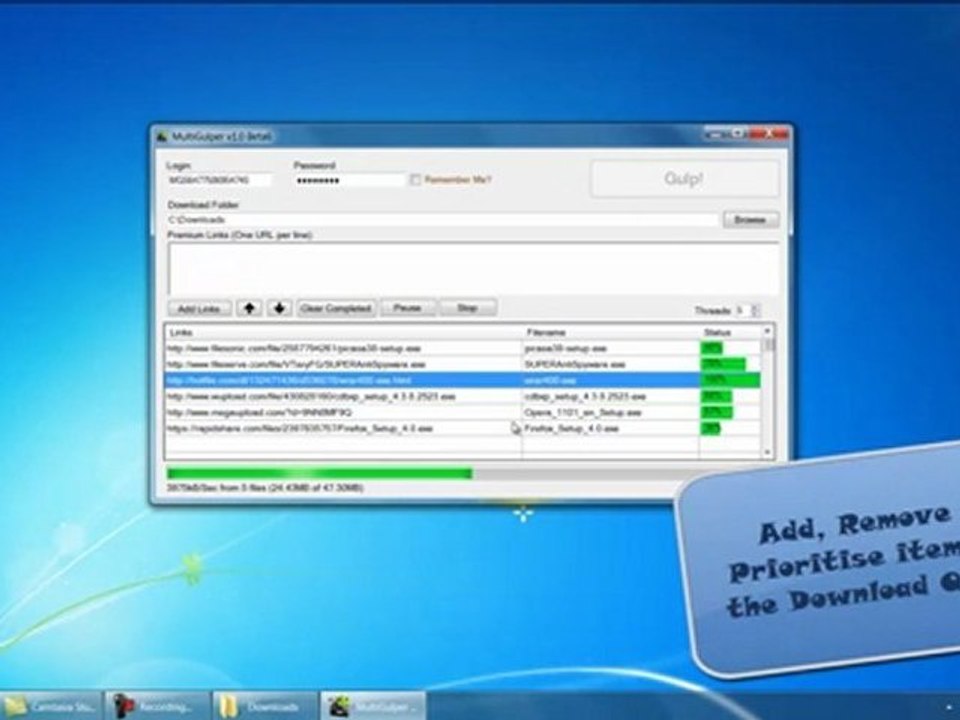Click the Status column header

pos(730,332)
